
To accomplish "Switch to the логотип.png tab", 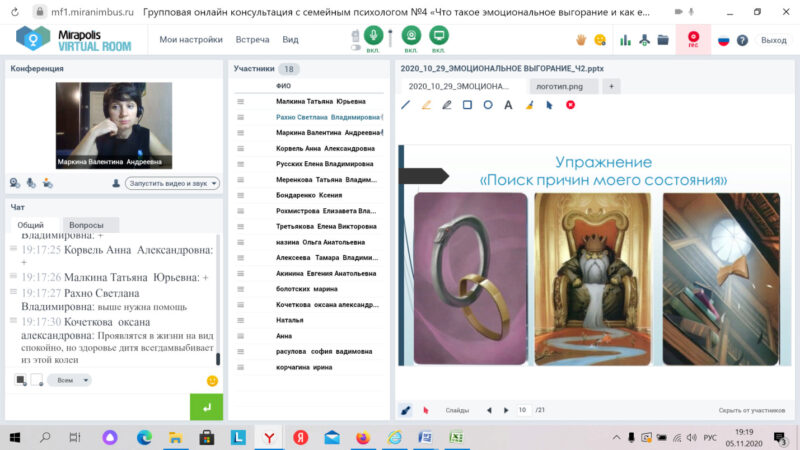I will coord(563,86).
